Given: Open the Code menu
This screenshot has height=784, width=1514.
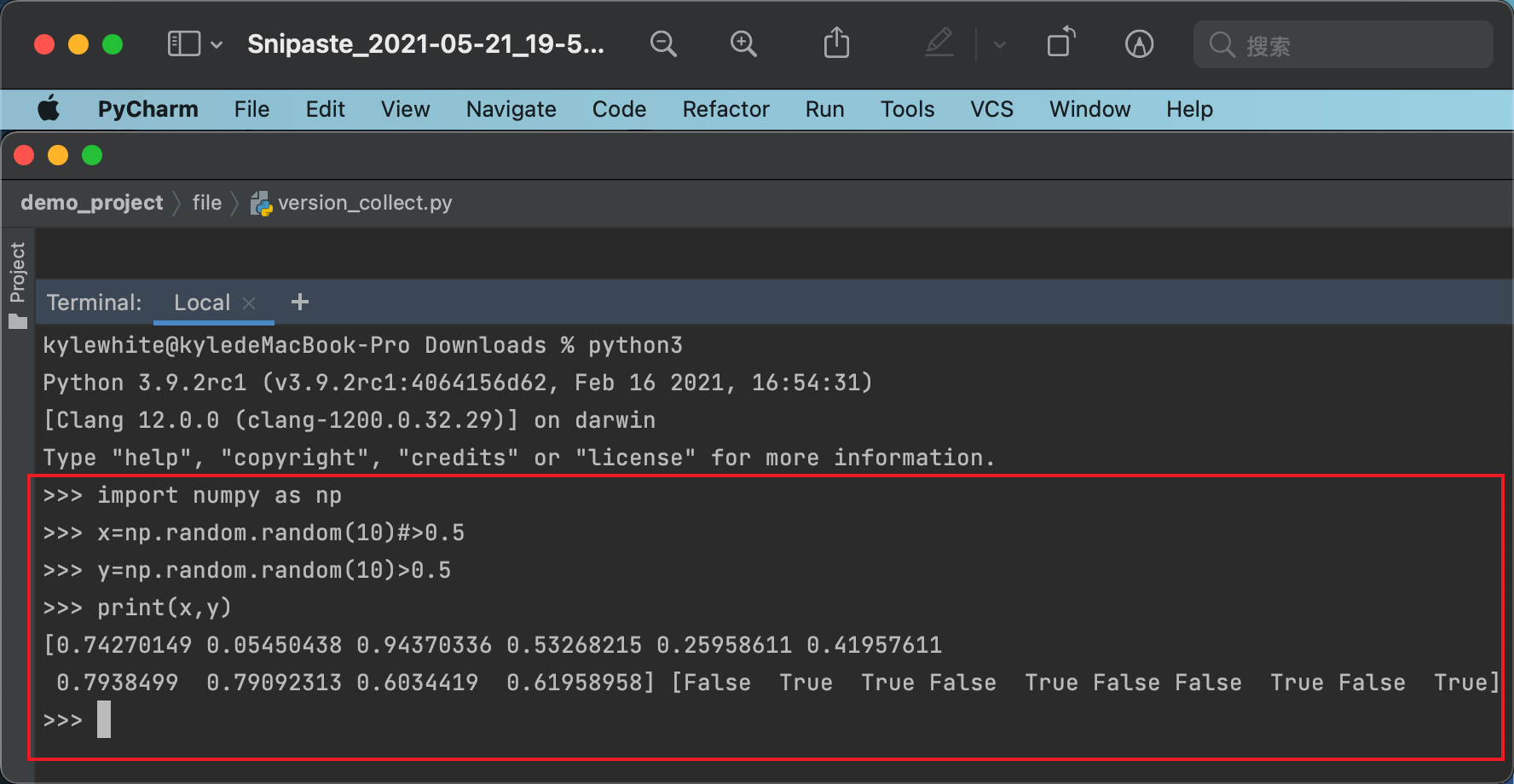Looking at the screenshot, I should pos(620,109).
